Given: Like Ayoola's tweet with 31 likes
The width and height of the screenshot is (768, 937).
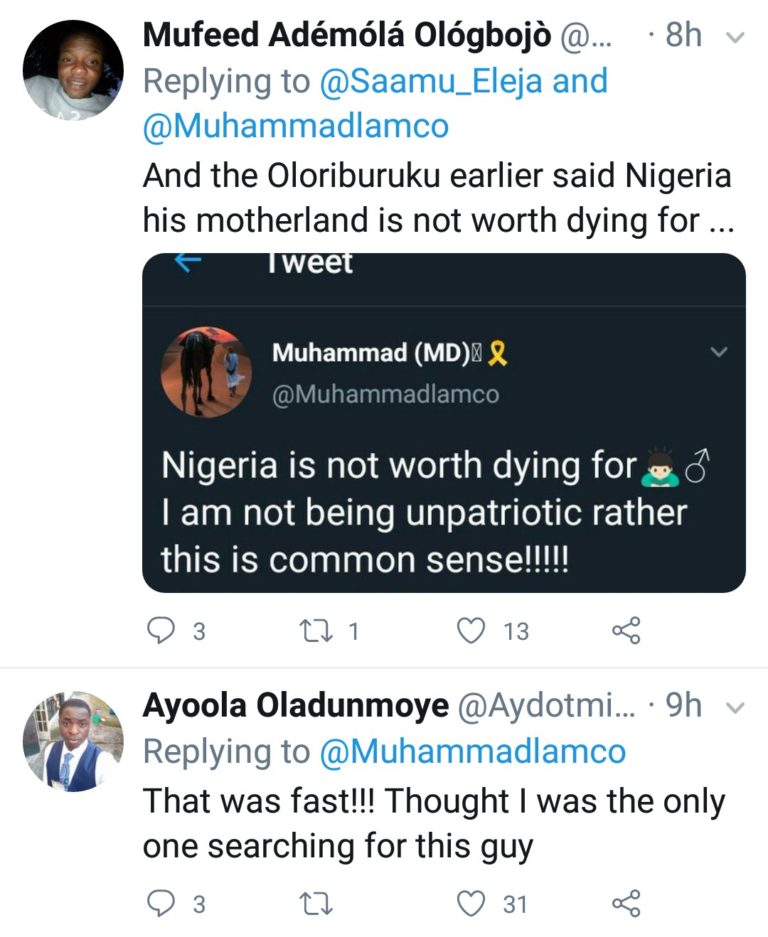Looking at the screenshot, I should 471,904.
